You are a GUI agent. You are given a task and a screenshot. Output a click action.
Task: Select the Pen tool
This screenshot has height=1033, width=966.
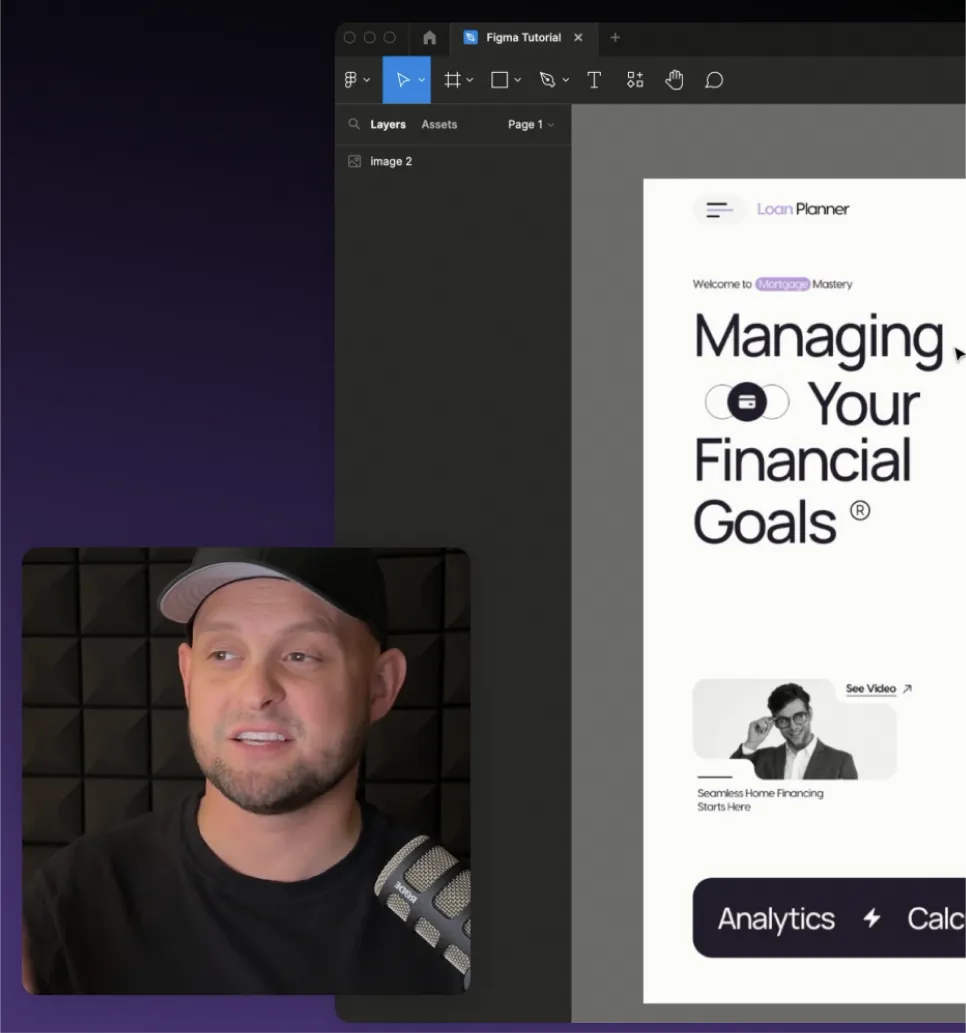(547, 80)
